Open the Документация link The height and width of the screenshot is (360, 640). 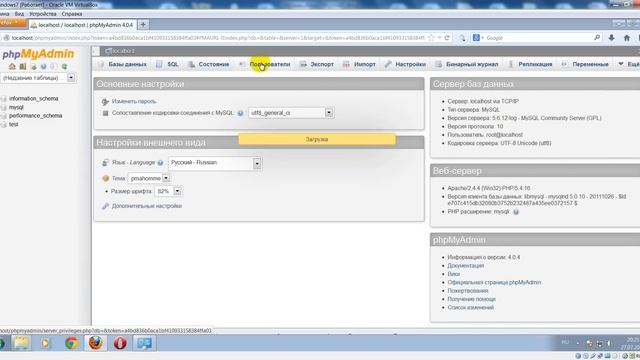pos(466,266)
